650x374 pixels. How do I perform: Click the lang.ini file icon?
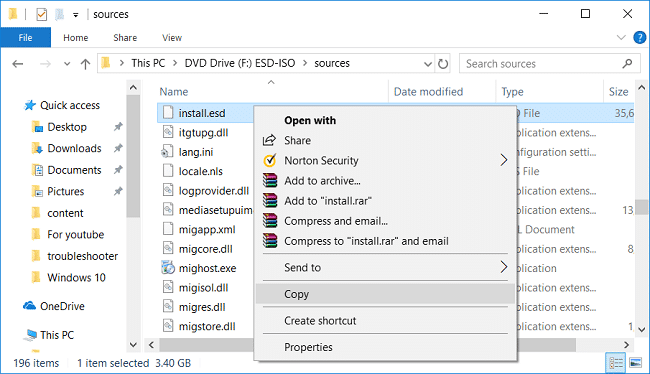coord(167,152)
